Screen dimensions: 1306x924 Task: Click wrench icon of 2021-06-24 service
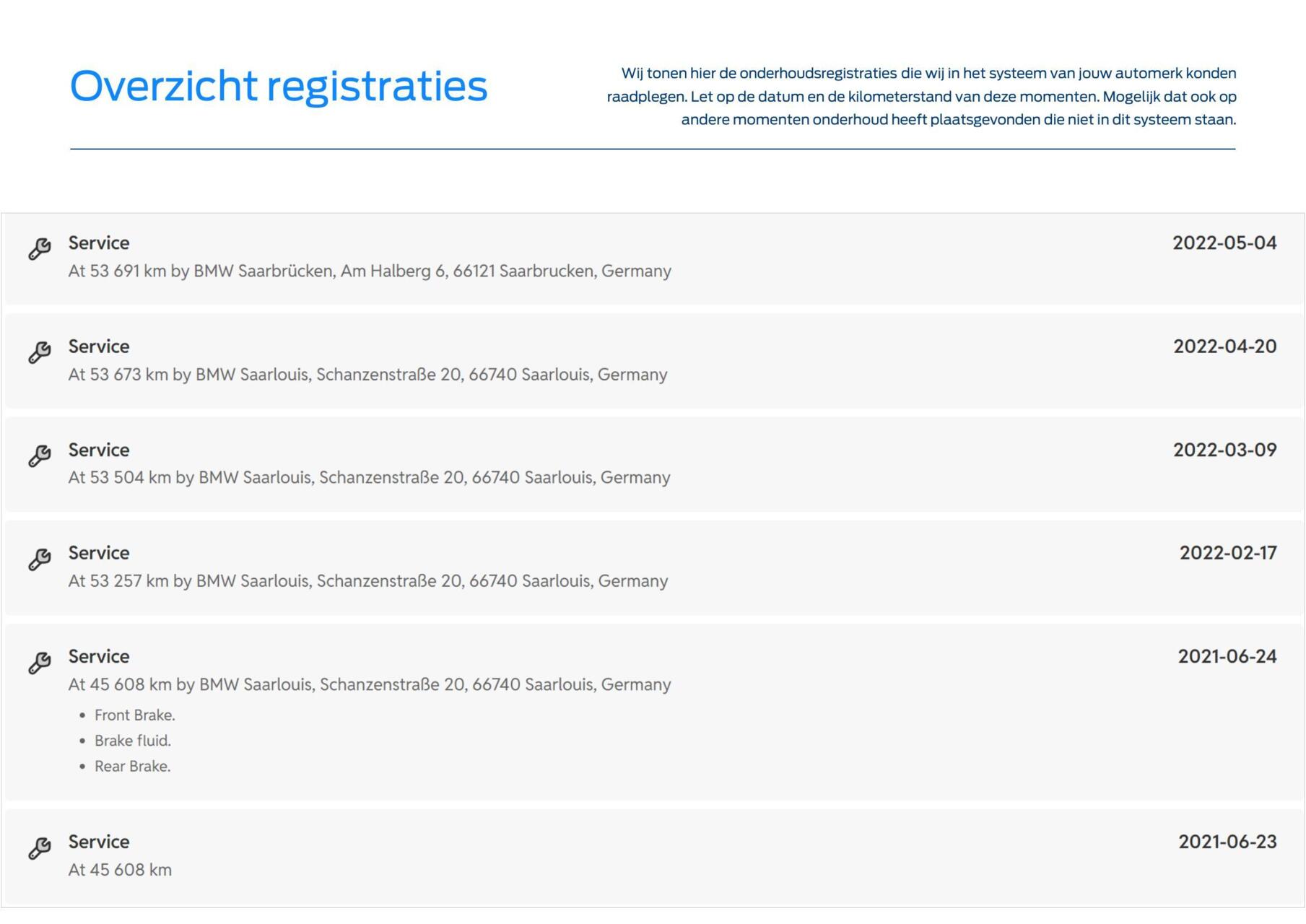click(40, 663)
